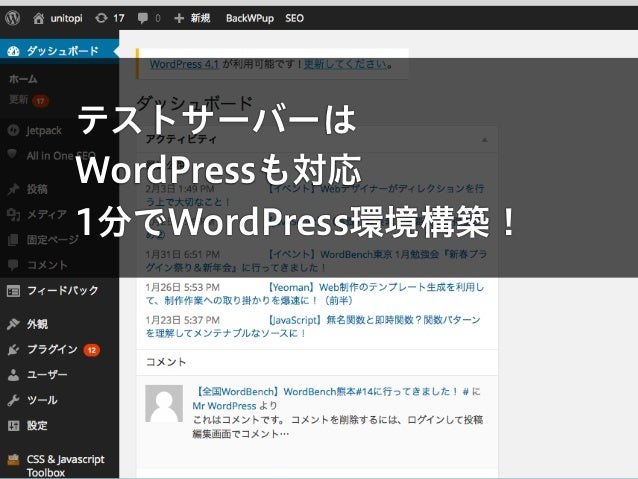Open the BackWPup admin bar menu
638x479 pixels.
[250, 18]
